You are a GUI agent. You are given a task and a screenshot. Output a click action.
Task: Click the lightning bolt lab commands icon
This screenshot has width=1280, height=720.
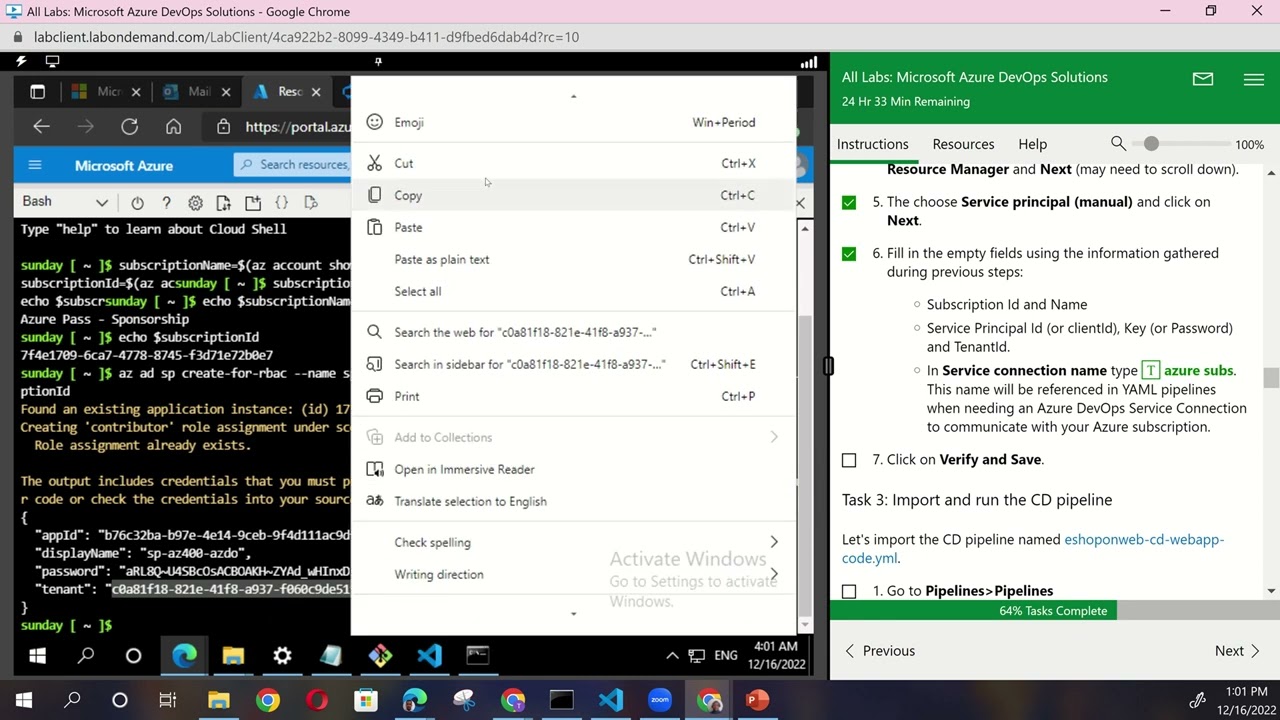pyautogui.click(x=22, y=62)
